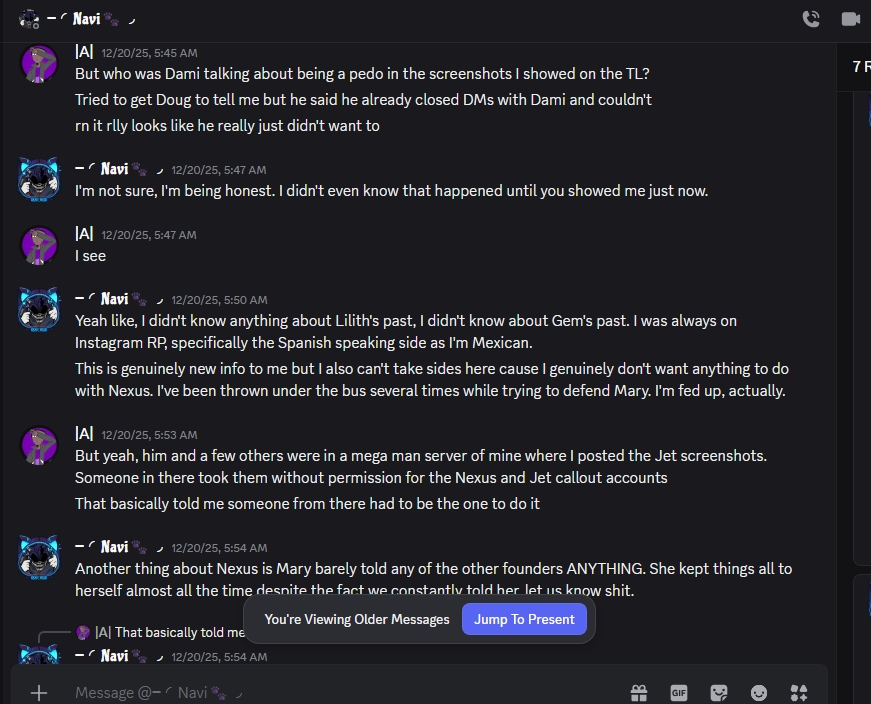The height and width of the screenshot is (704, 871).
Task: Click Navi's avatar in the header
Action: (x=29, y=18)
